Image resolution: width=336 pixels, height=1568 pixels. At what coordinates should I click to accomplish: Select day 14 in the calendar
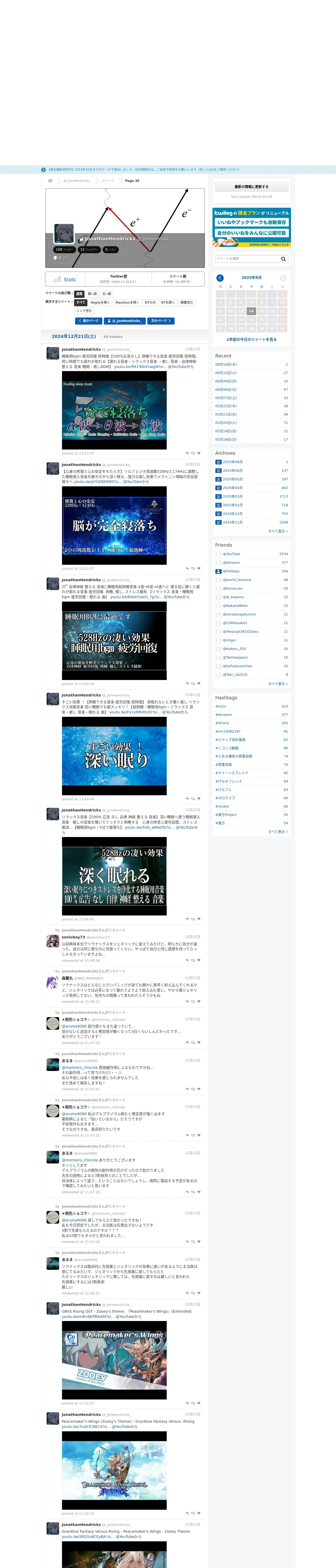251,311
